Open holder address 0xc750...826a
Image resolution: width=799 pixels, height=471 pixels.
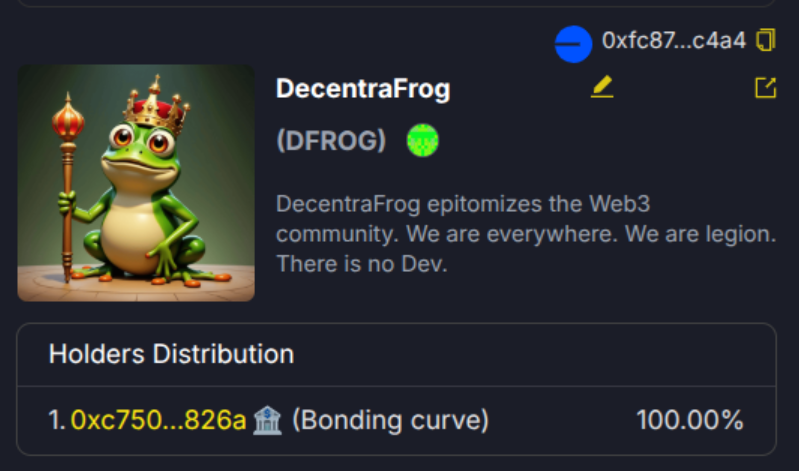point(158,420)
